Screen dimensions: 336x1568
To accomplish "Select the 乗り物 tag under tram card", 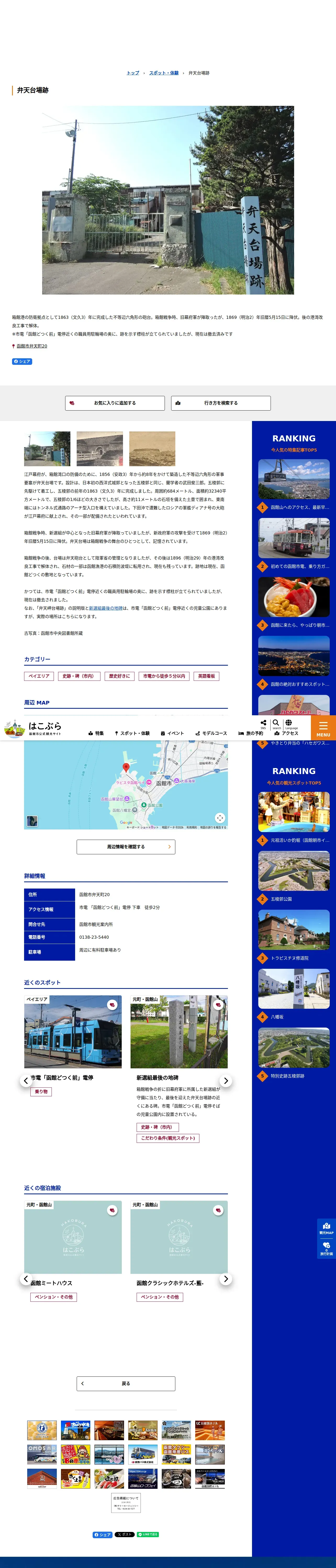I will [41, 1092].
